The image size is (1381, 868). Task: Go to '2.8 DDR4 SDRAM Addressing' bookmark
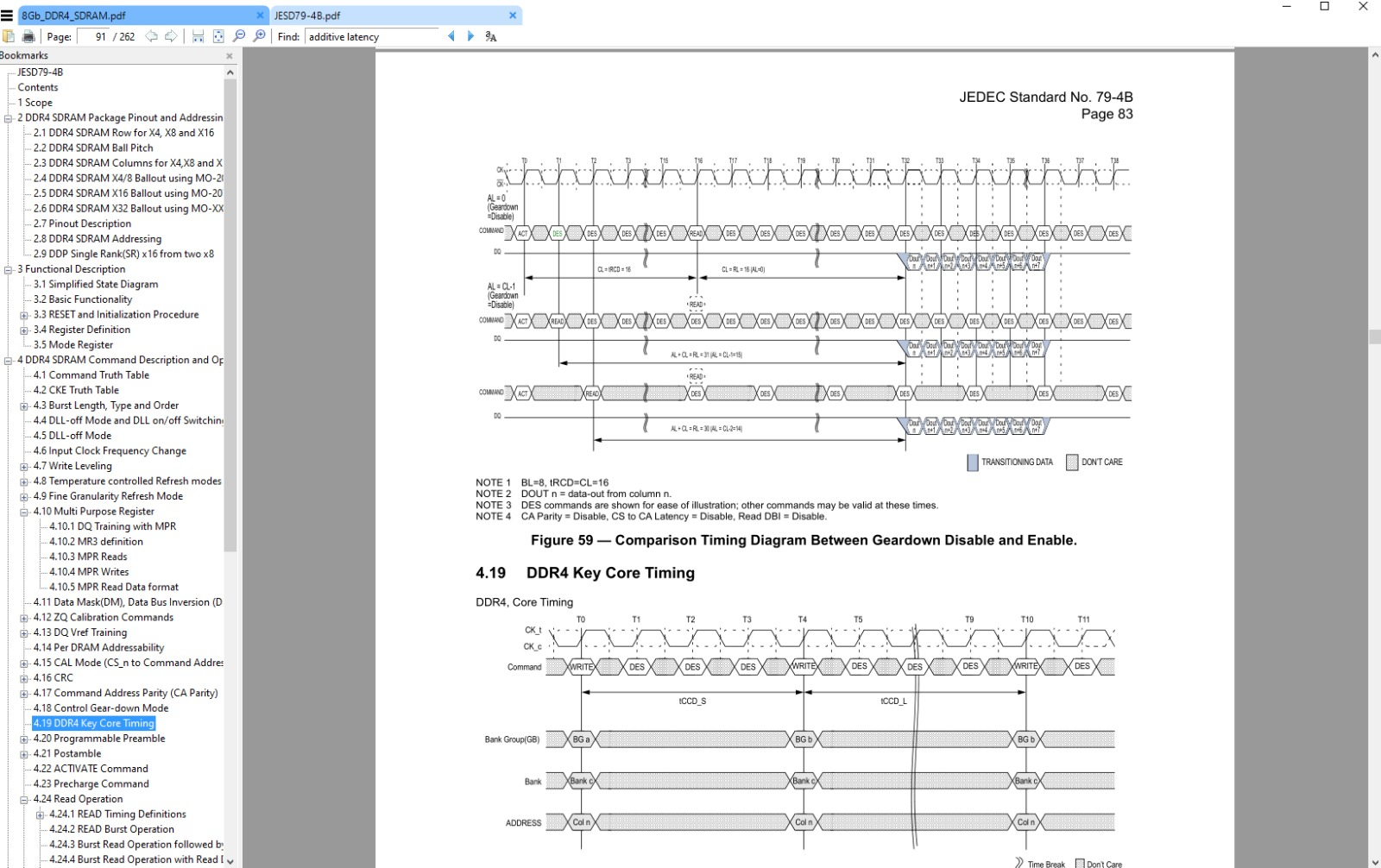pos(98,239)
